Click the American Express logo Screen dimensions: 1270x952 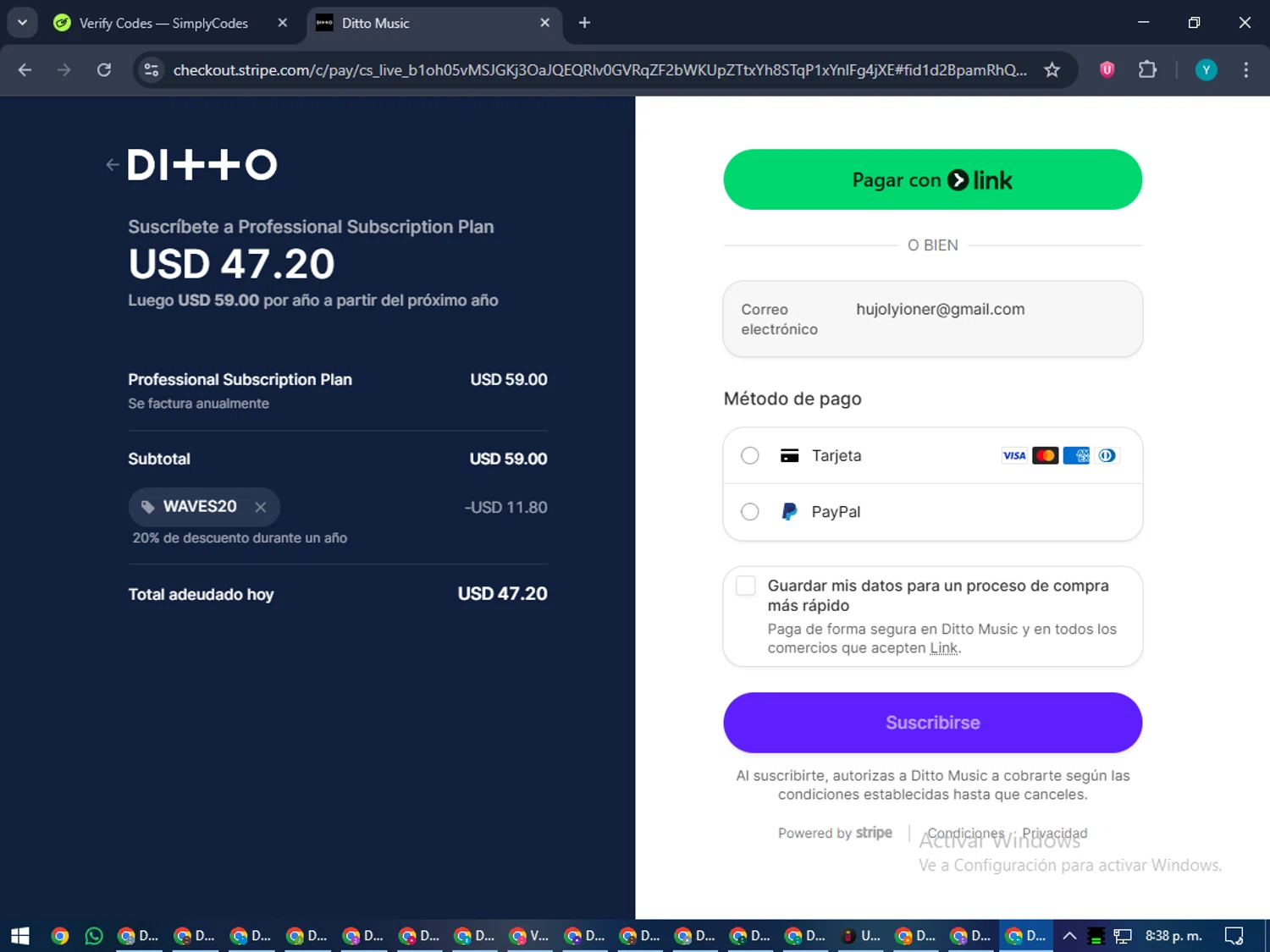(x=1077, y=455)
